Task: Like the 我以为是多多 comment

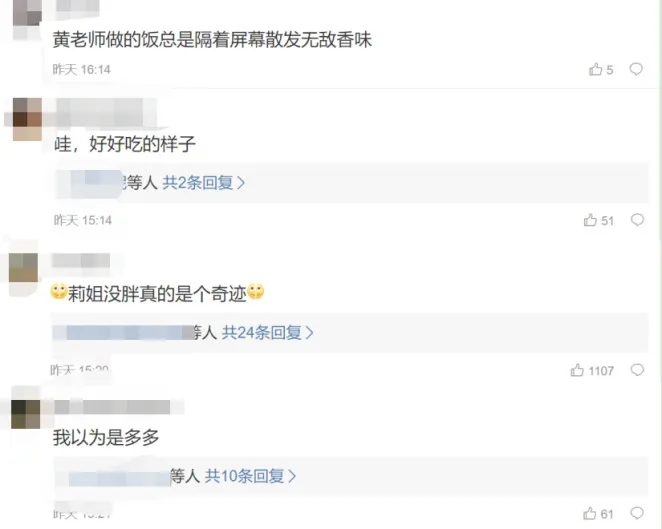Action: tap(598, 513)
